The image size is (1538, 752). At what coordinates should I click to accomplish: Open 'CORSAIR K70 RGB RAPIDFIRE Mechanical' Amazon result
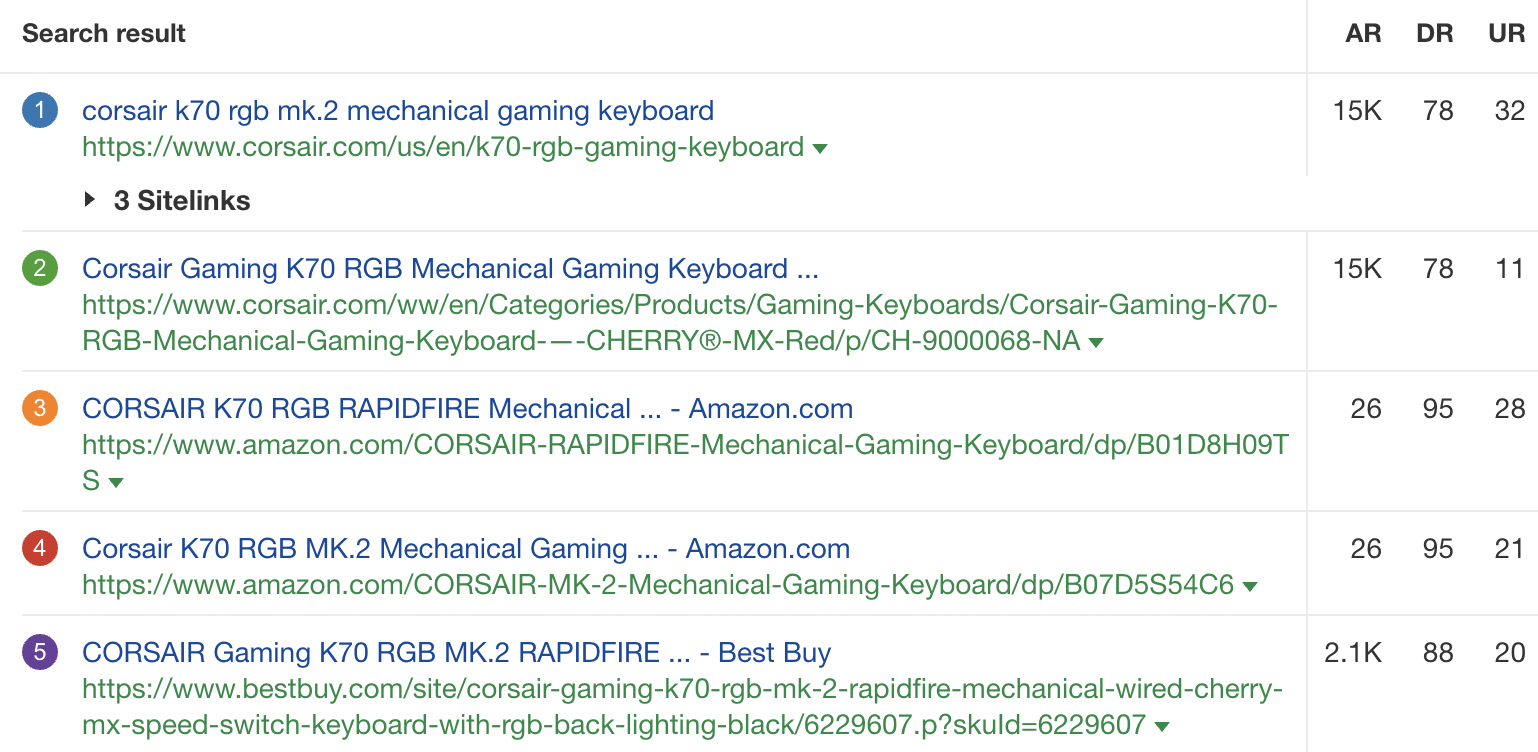point(467,408)
